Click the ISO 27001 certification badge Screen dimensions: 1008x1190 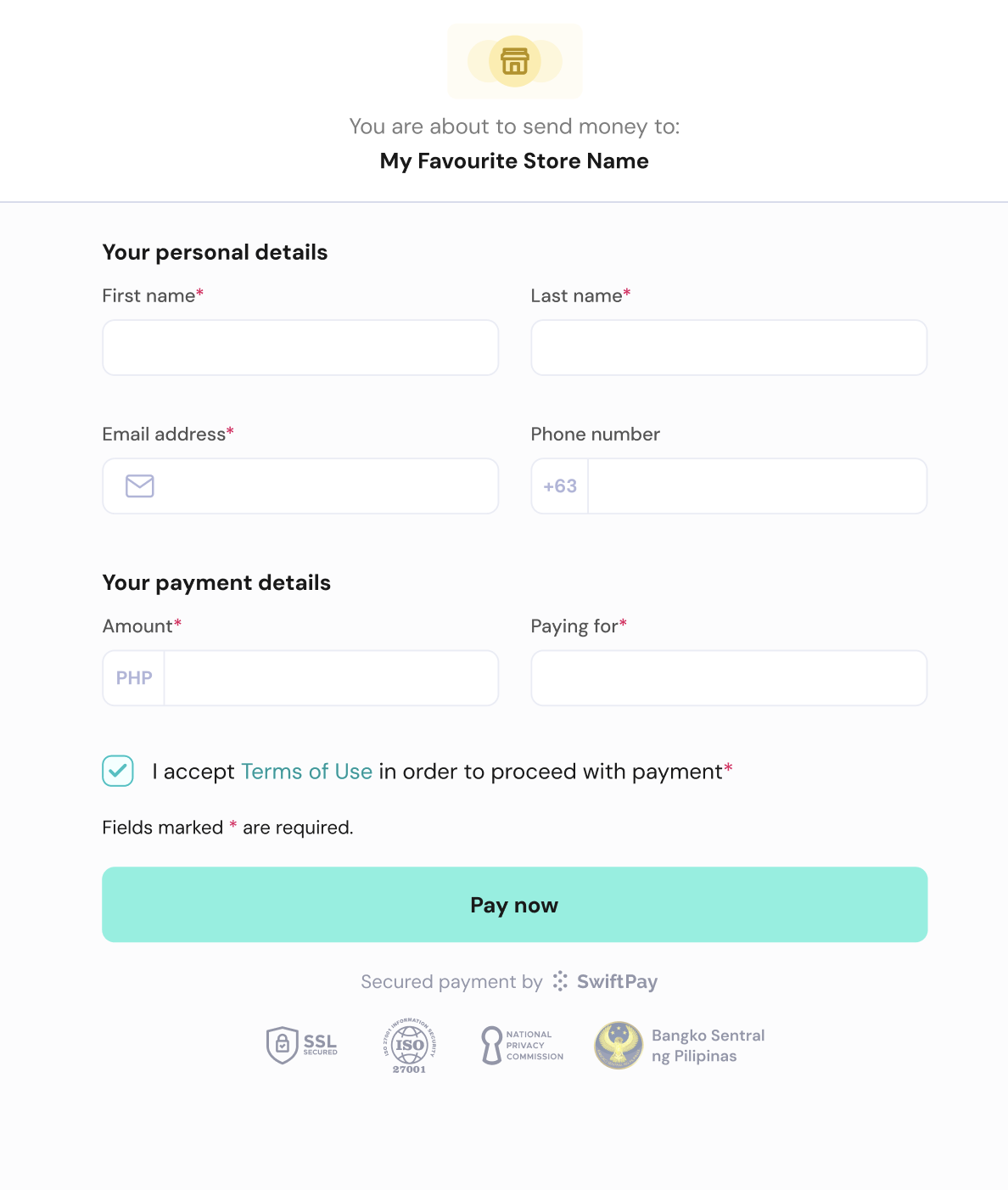click(x=409, y=1046)
